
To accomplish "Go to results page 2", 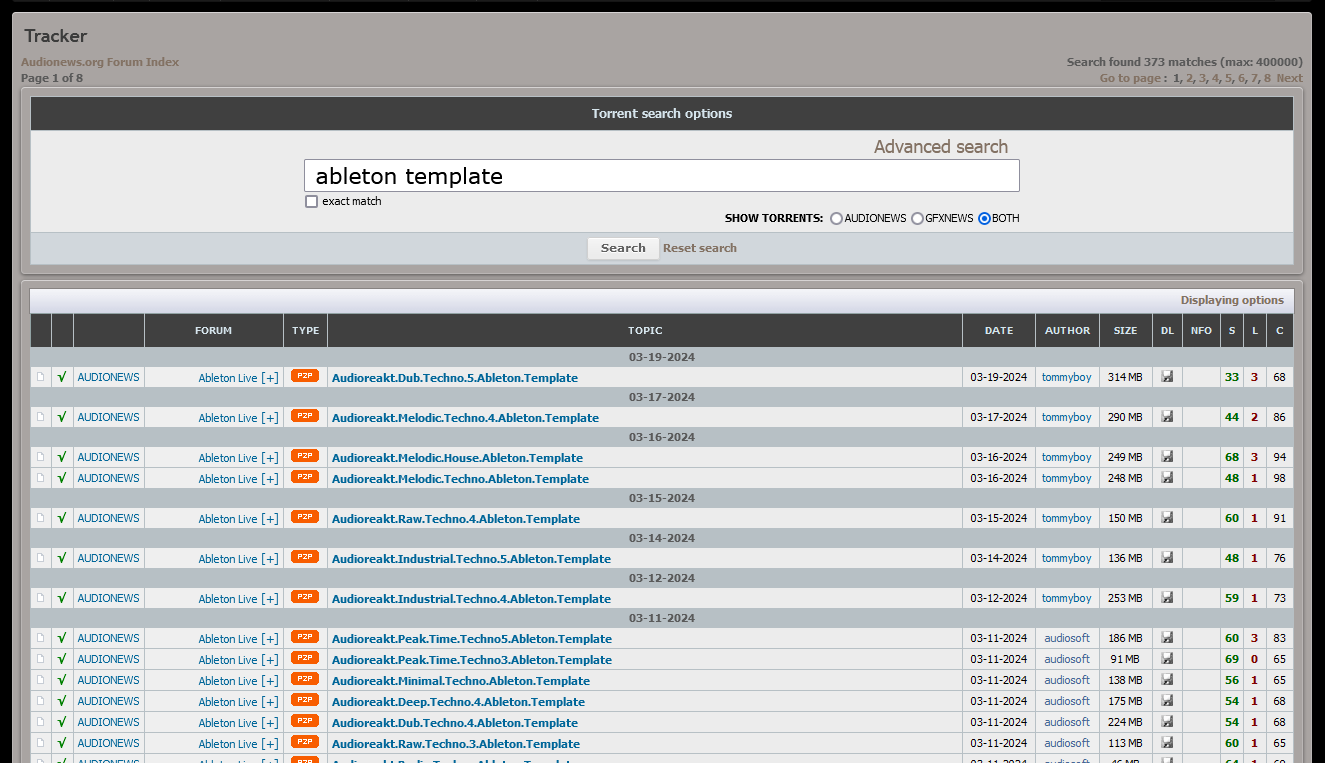I will (x=1190, y=78).
